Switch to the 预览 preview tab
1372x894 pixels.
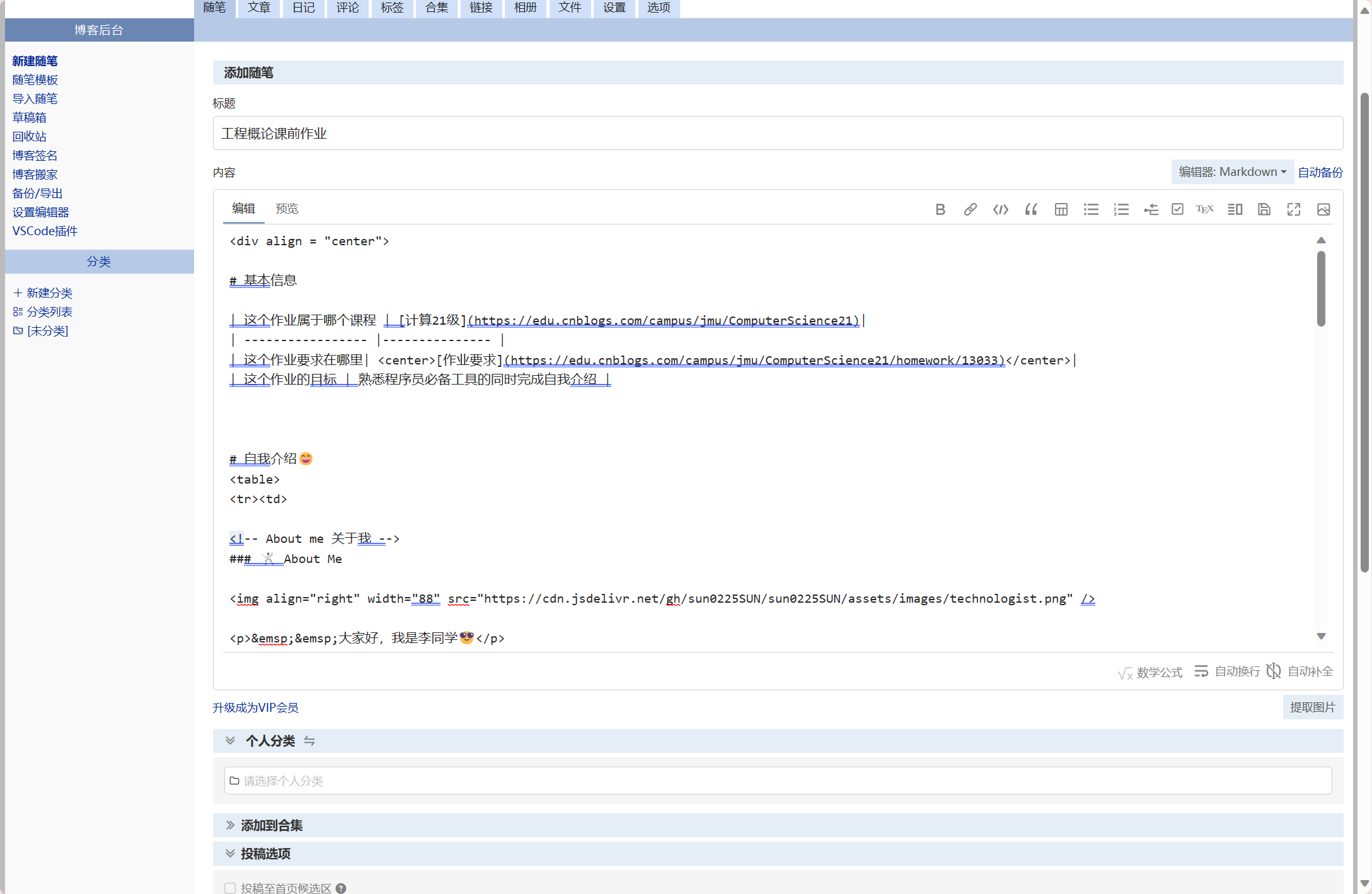(287, 209)
